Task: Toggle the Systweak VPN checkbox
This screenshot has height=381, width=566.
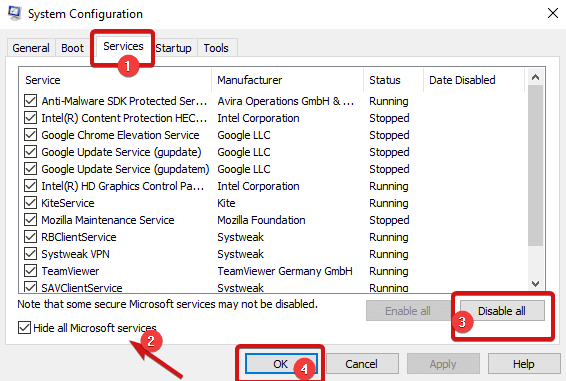Action: point(31,254)
